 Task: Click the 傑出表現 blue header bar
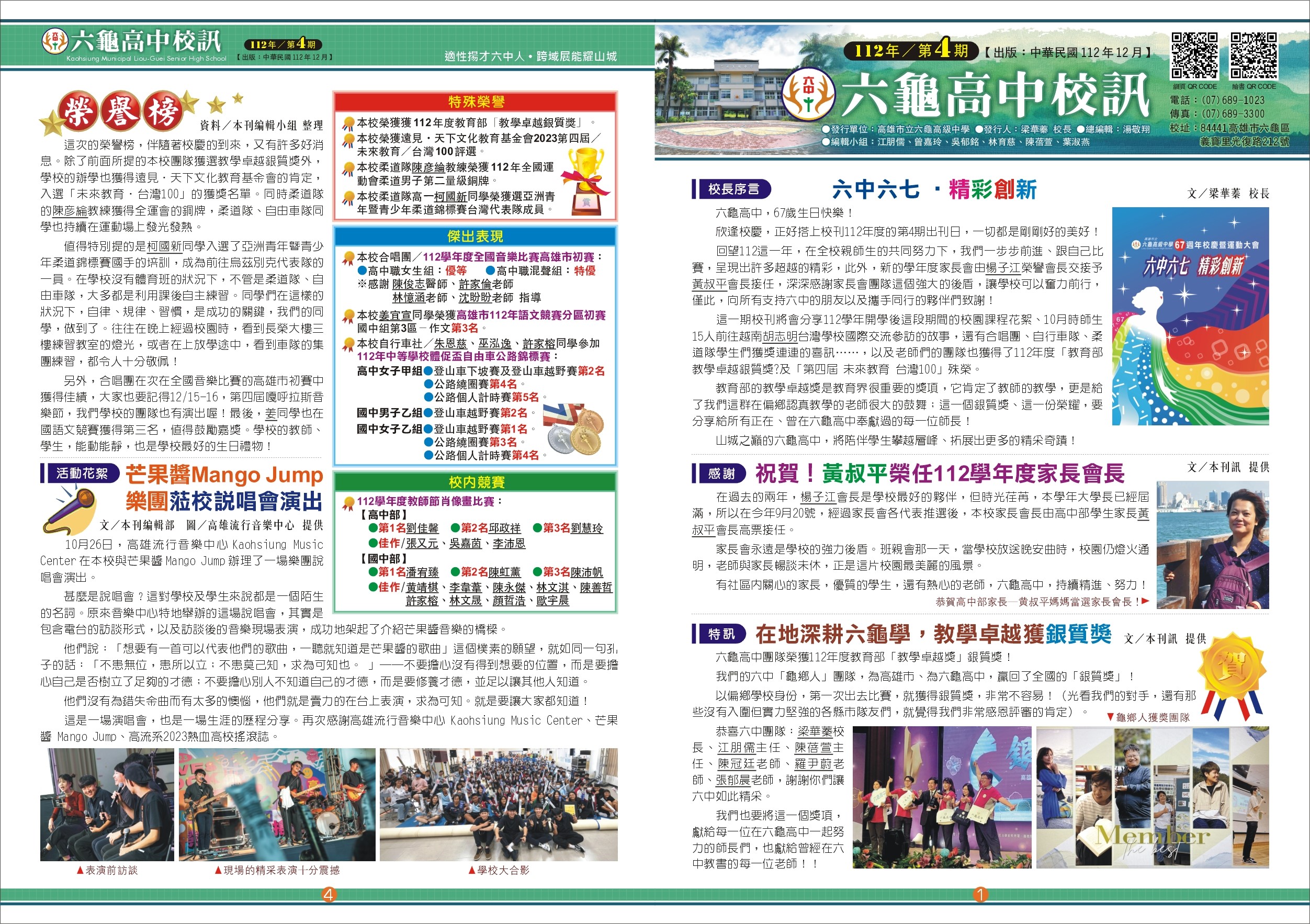[x=475, y=236]
